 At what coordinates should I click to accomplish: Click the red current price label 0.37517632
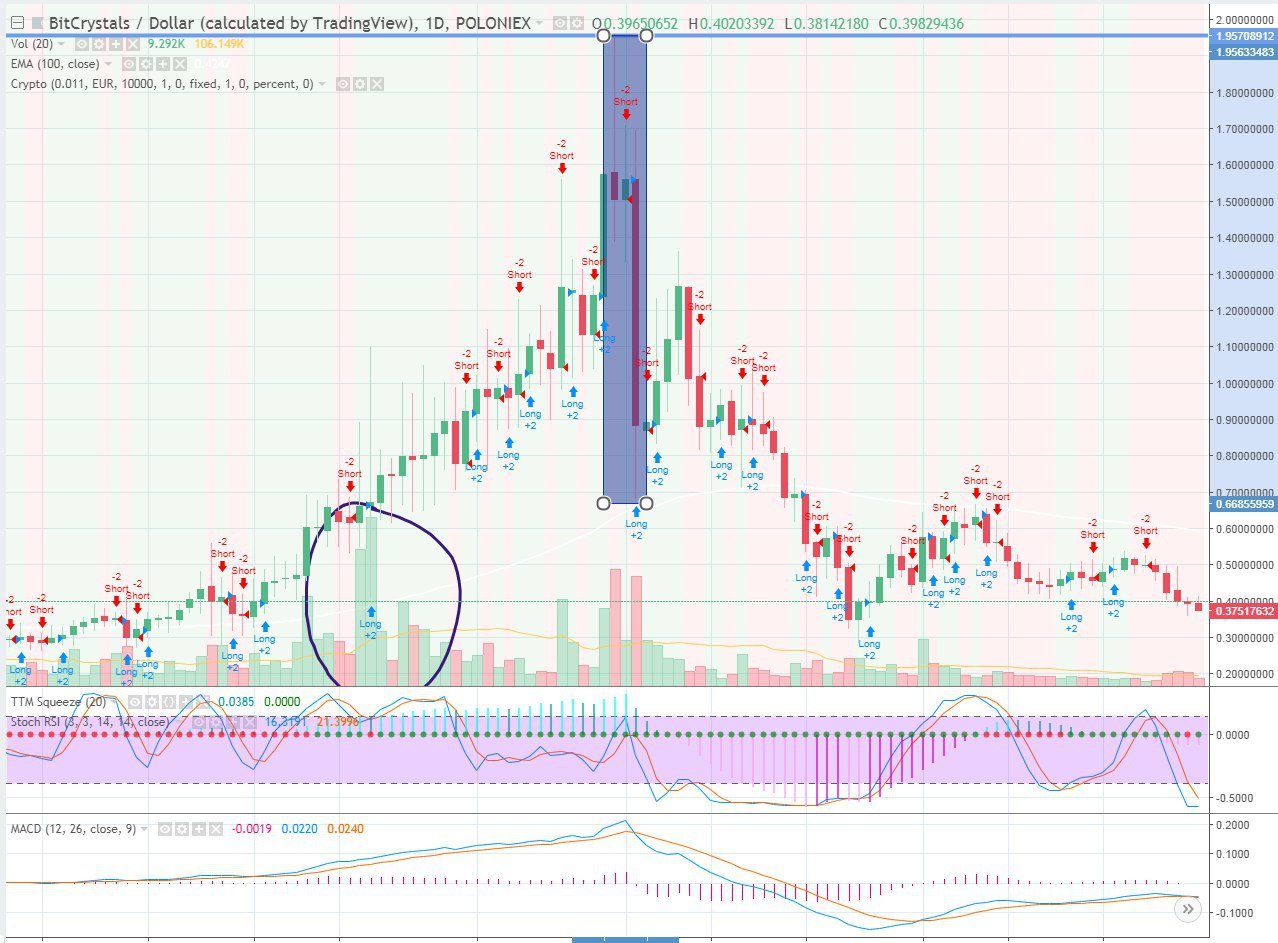click(x=1244, y=612)
